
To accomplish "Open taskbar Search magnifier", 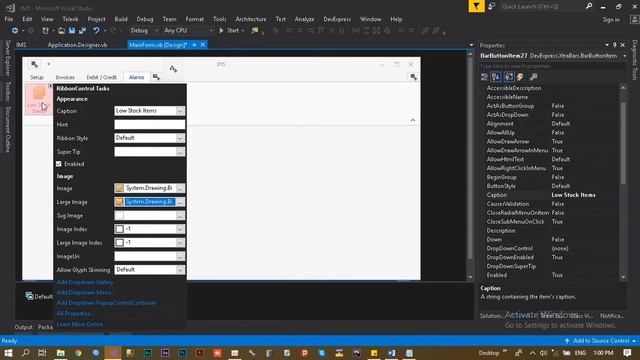I will (25, 353).
